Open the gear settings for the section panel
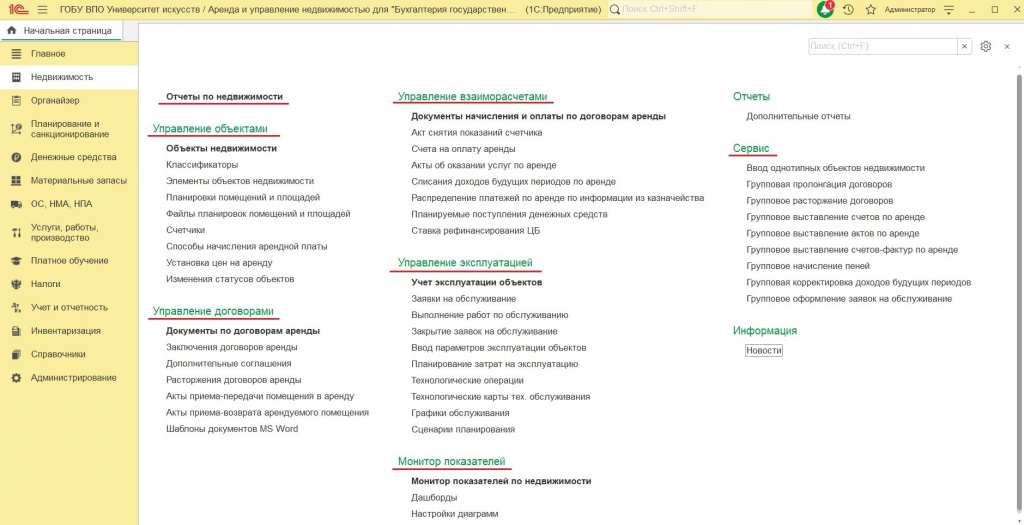The image size is (1024, 525). click(x=986, y=46)
